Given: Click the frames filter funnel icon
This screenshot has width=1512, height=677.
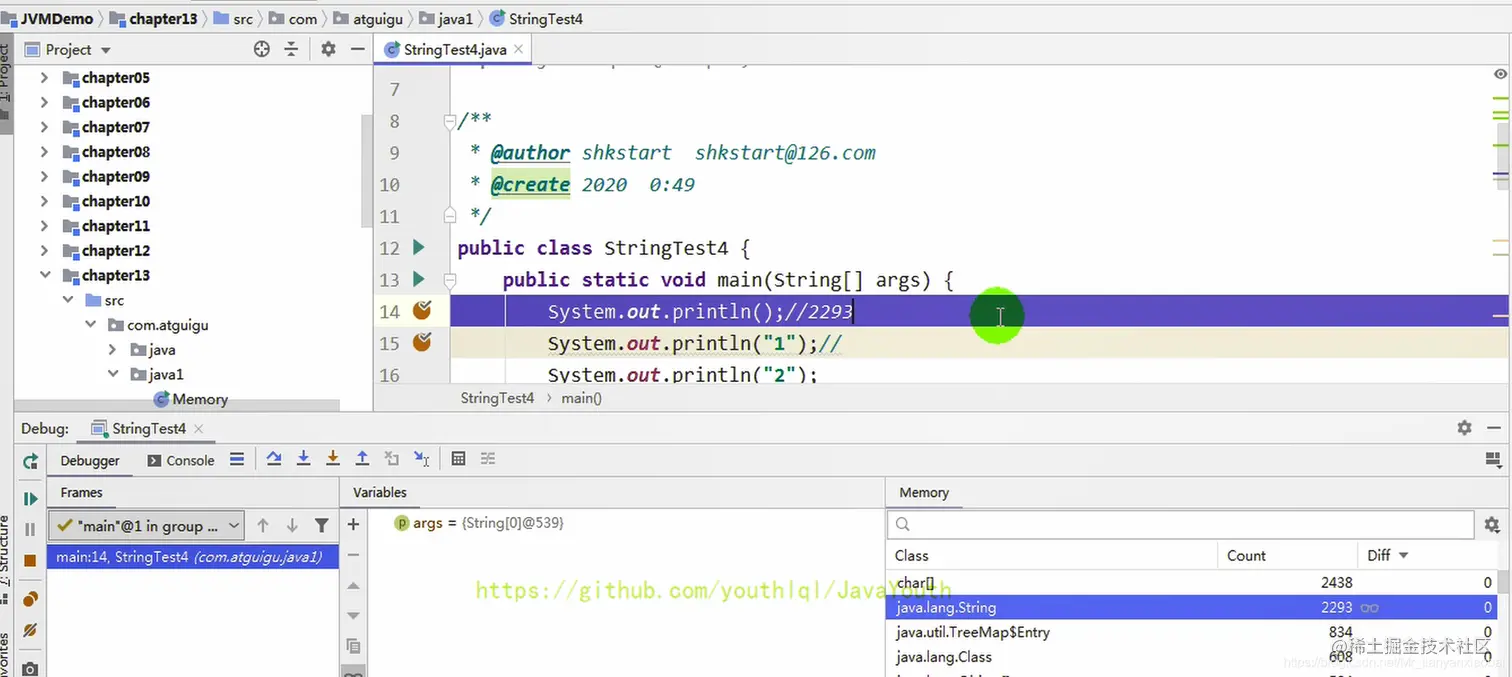Looking at the screenshot, I should coord(321,525).
